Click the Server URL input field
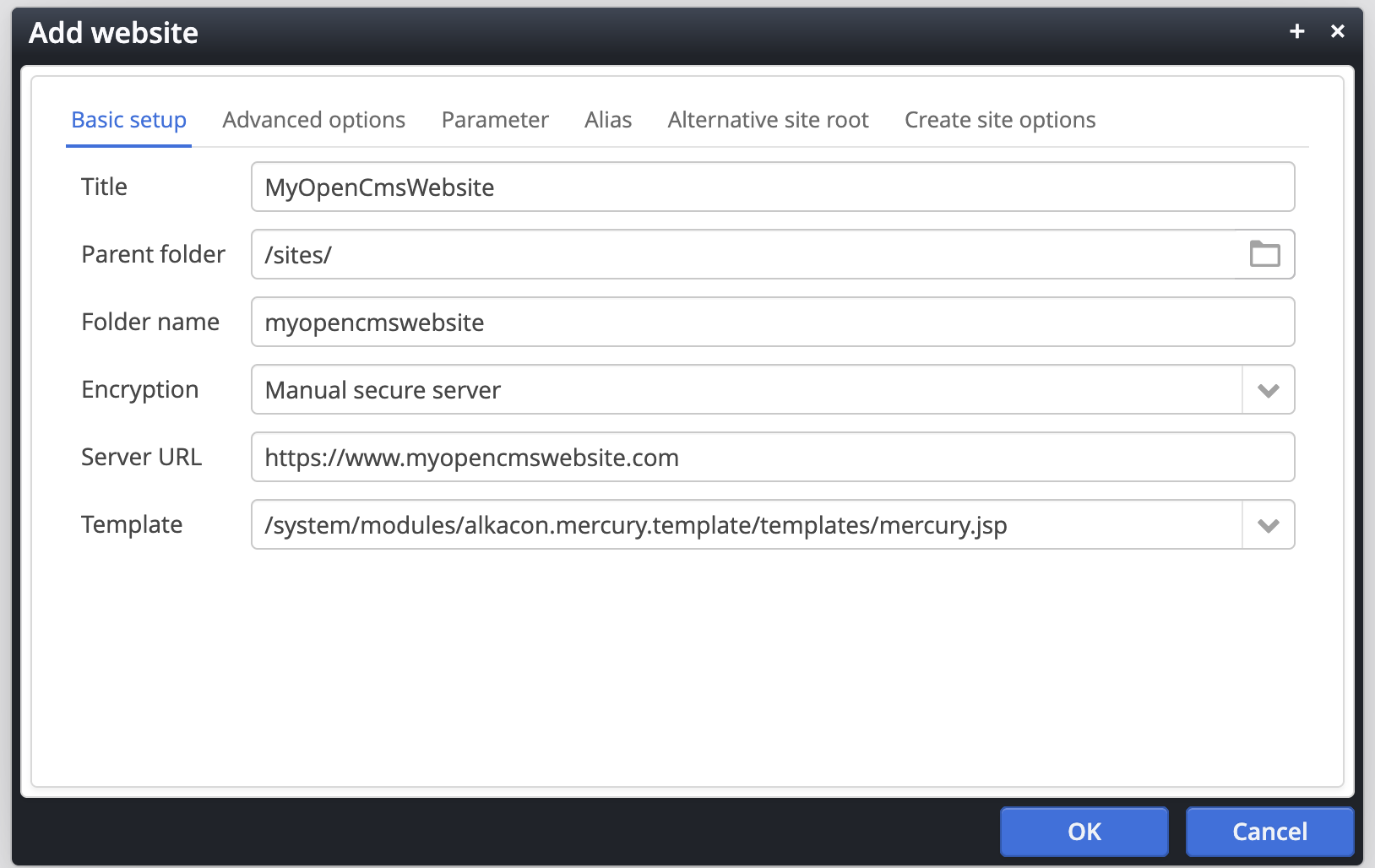Image resolution: width=1375 pixels, height=868 pixels. point(772,458)
